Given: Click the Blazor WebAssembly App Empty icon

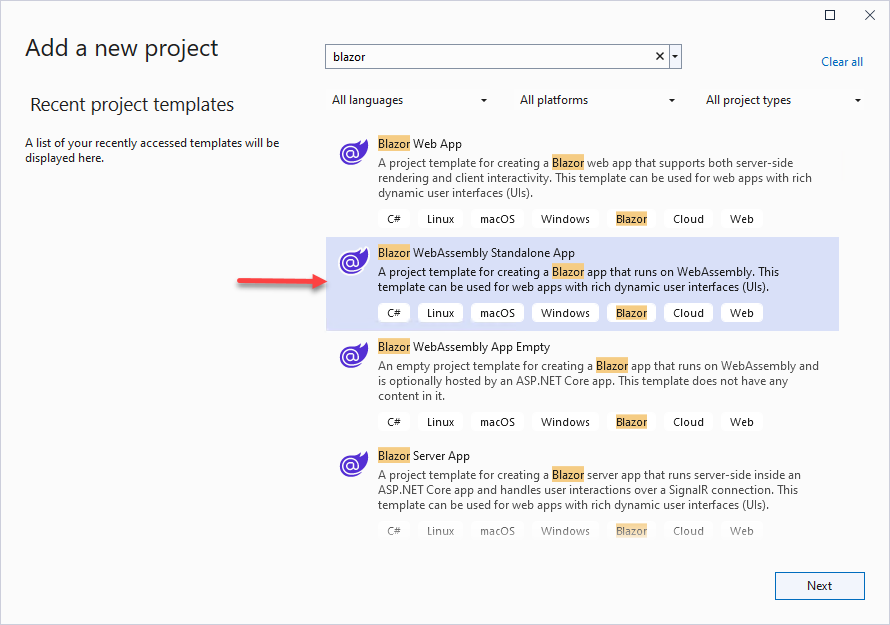Looking at the screenshot, I should click(352, 356).
